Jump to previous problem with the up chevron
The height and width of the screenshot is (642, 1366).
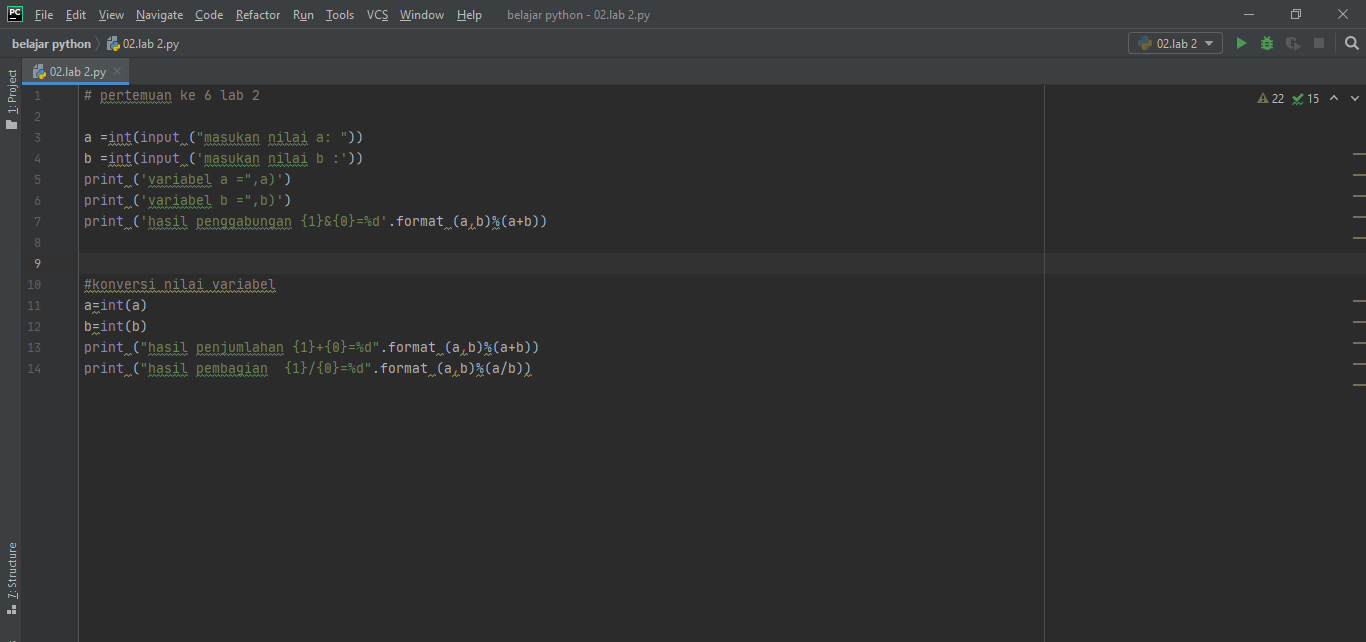[1334, 98]
